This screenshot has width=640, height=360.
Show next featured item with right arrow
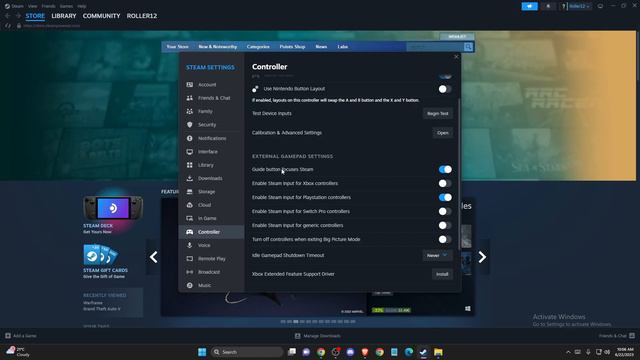(x=482, y=257)
